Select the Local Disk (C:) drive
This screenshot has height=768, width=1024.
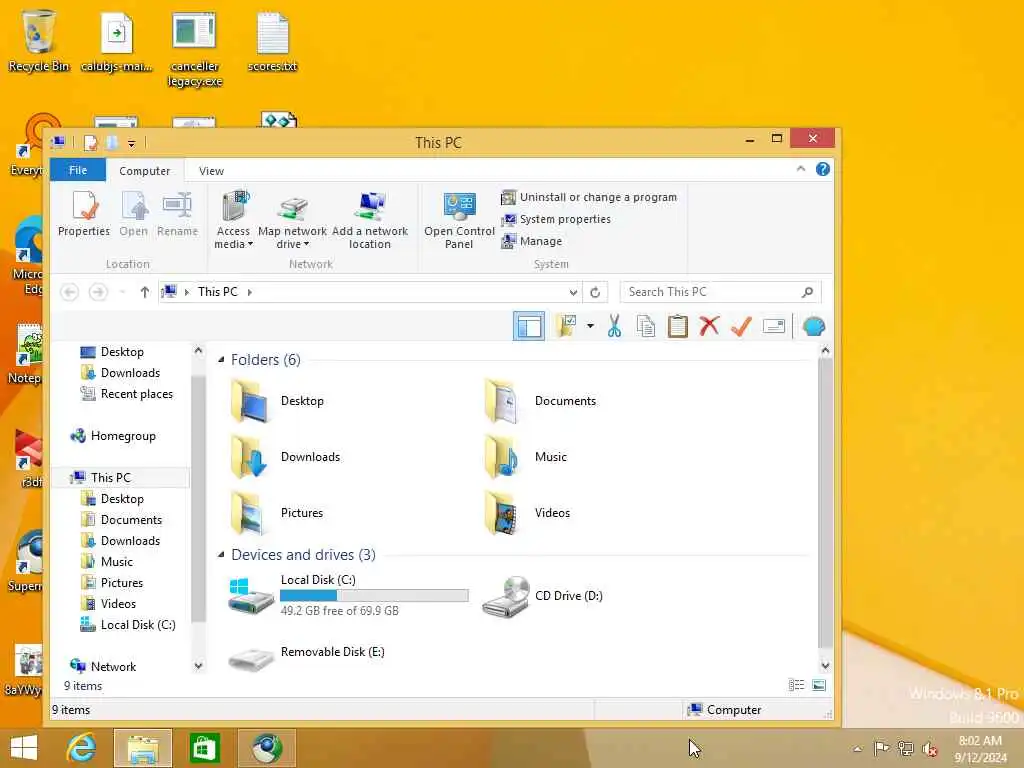(348, 596)
